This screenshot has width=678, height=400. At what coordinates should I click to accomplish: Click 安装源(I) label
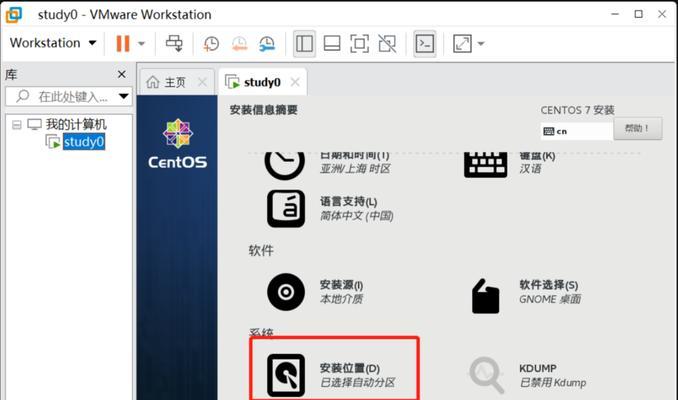[x=341, y=285]
